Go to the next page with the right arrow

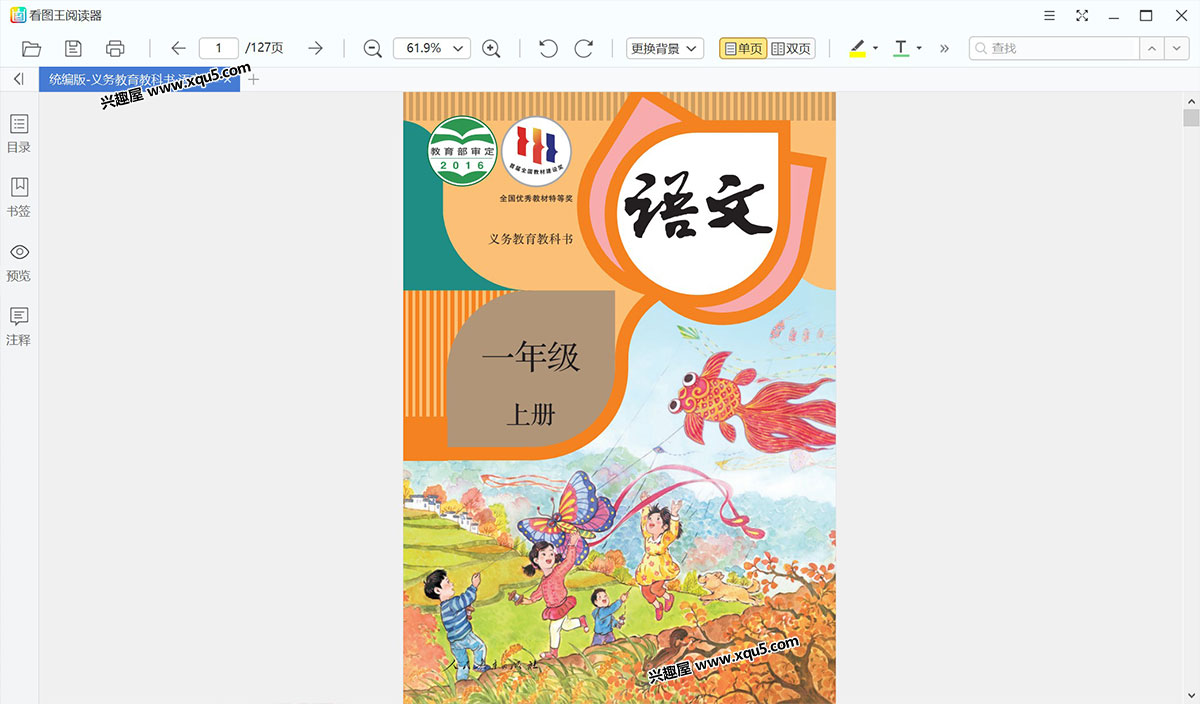[315, 48]
